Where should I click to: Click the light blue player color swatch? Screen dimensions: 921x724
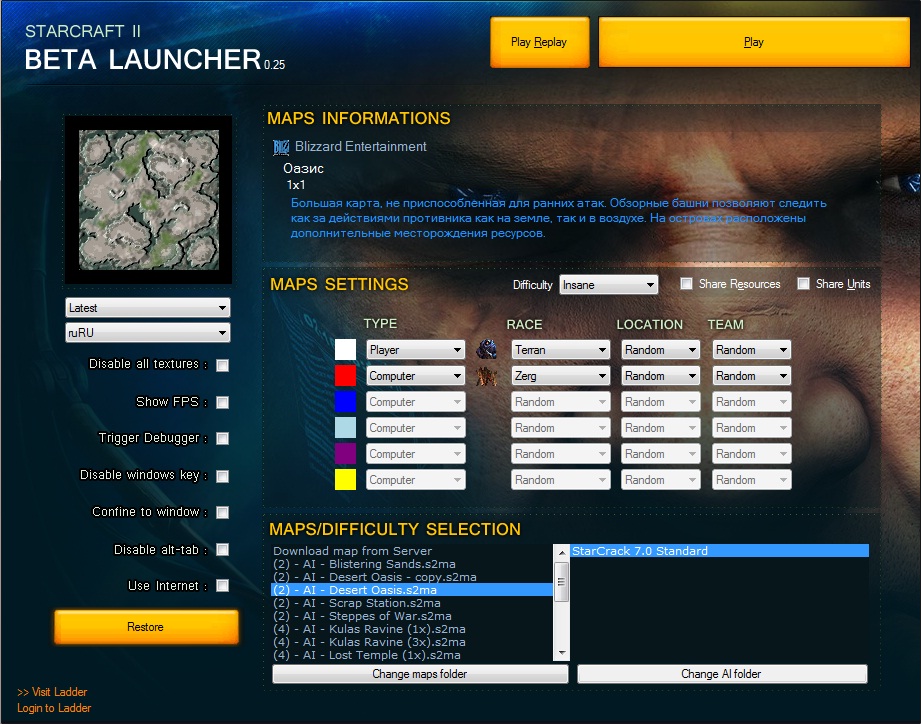345,427
